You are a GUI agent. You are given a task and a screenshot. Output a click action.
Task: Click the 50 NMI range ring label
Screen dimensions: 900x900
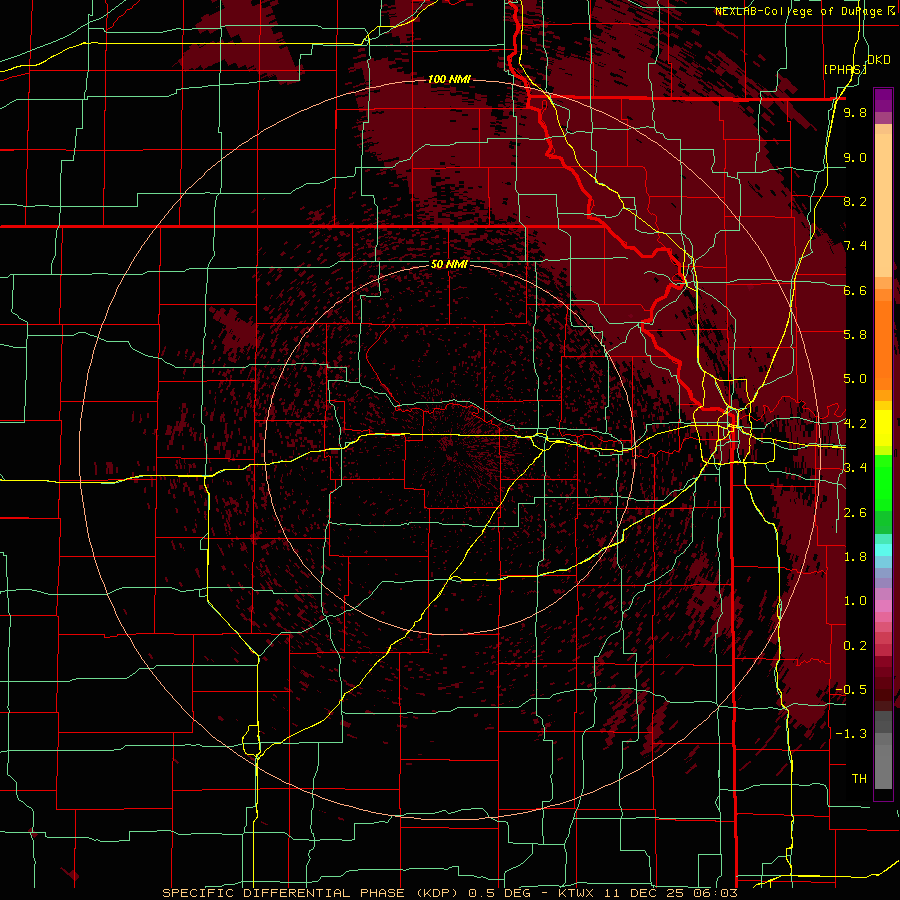click(x=449, y=264)
